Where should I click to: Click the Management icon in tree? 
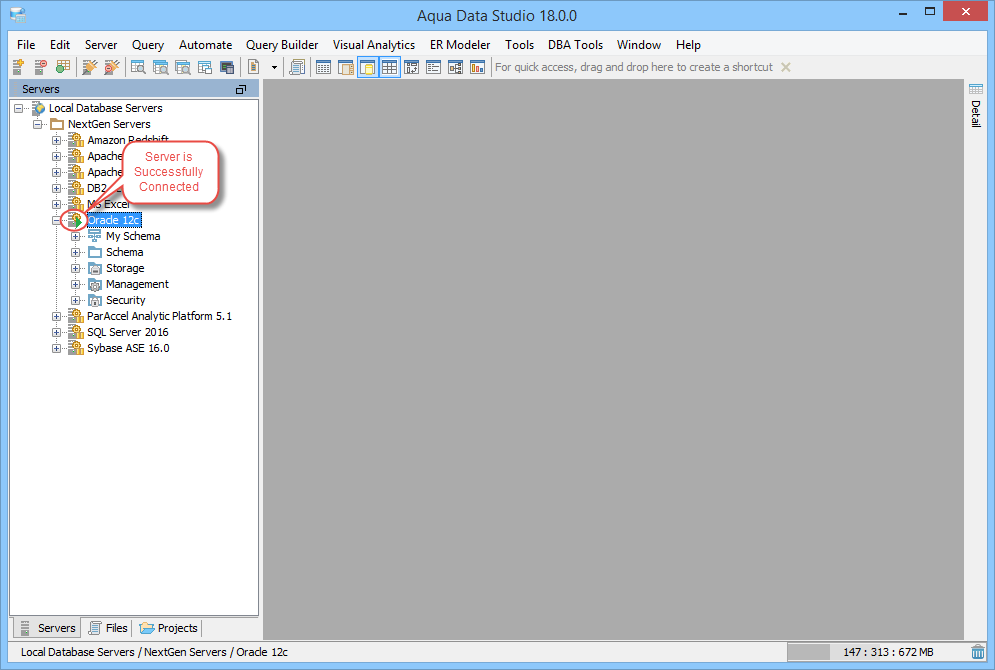[95, 284]
